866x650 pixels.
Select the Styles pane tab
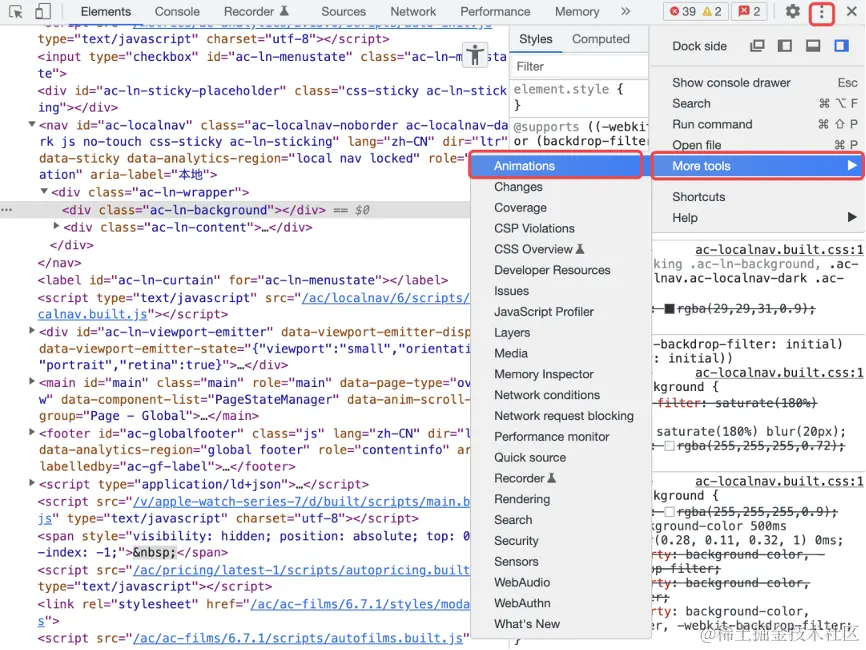click(x=536, y=39)
